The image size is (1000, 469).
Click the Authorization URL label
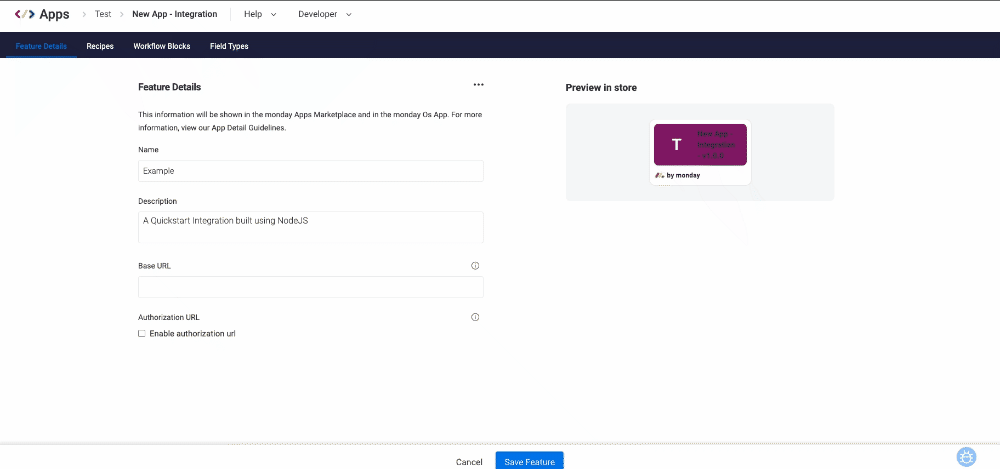click(x=169, y=317)
